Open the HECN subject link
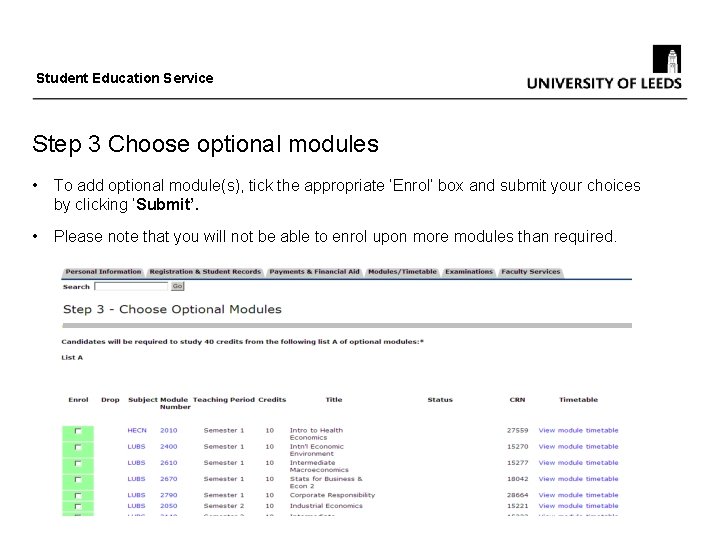This screenshot has width=720, height=540. 136,431
